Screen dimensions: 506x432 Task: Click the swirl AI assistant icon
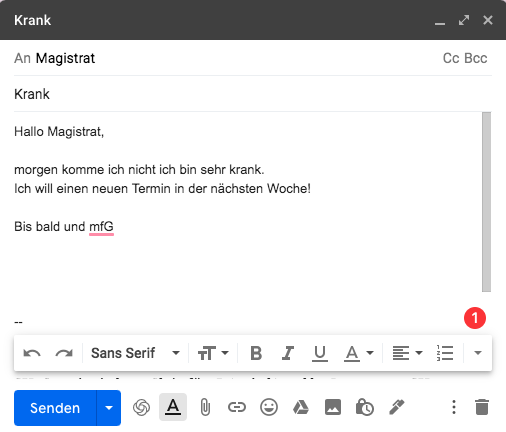tap(141, 407)
